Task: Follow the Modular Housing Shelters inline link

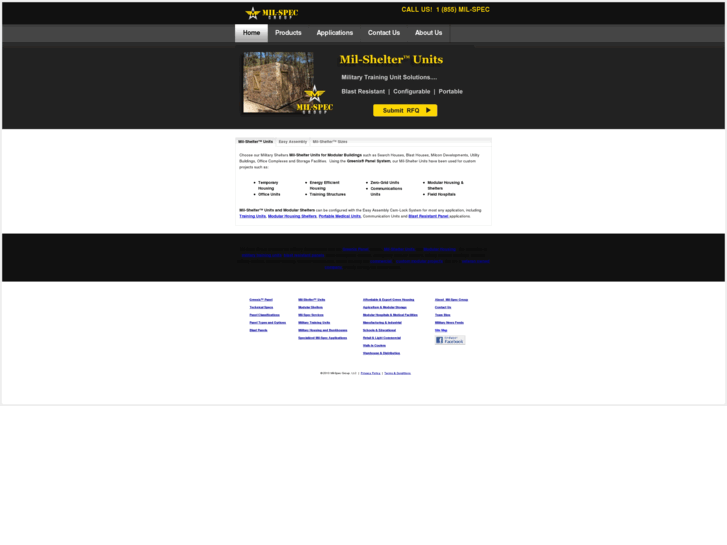Action: [292, 216]
